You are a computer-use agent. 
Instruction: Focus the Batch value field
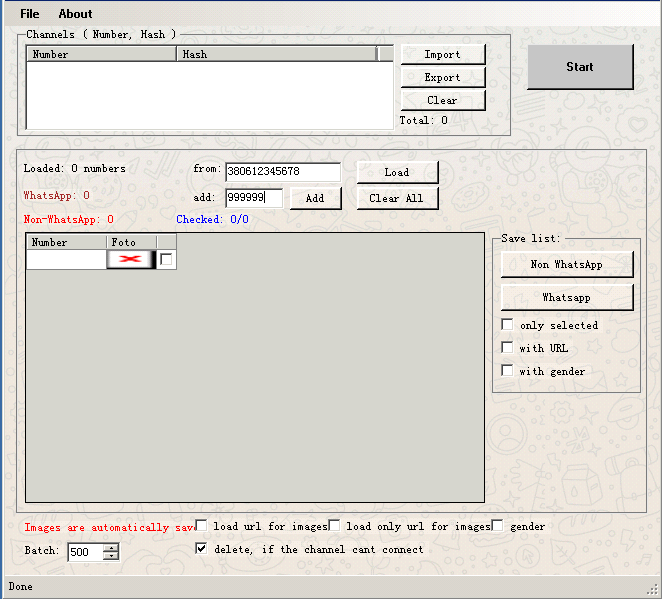[x=86, y=552]
